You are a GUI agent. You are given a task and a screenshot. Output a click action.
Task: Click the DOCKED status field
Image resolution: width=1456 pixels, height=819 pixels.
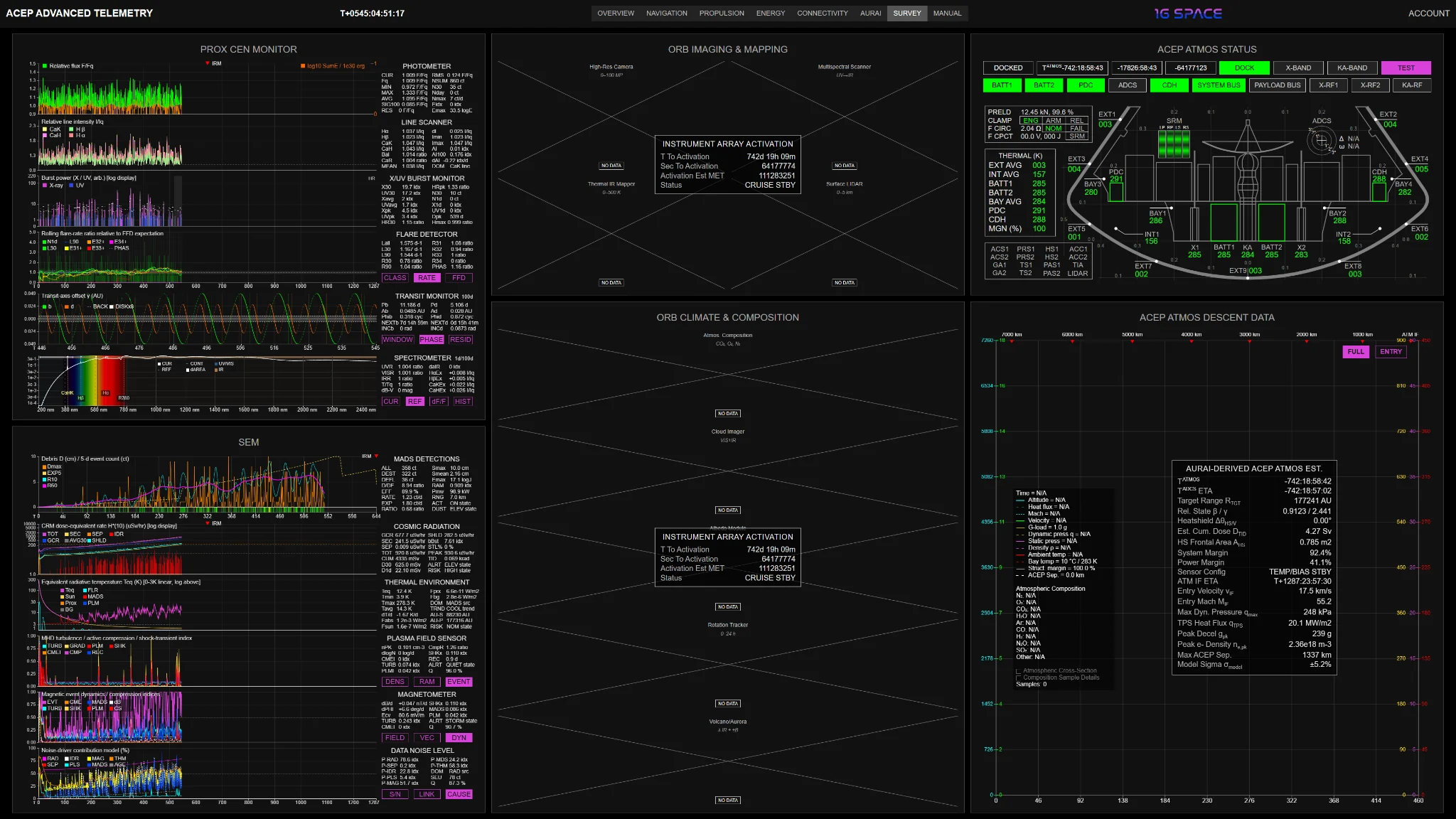(1008, 68)
